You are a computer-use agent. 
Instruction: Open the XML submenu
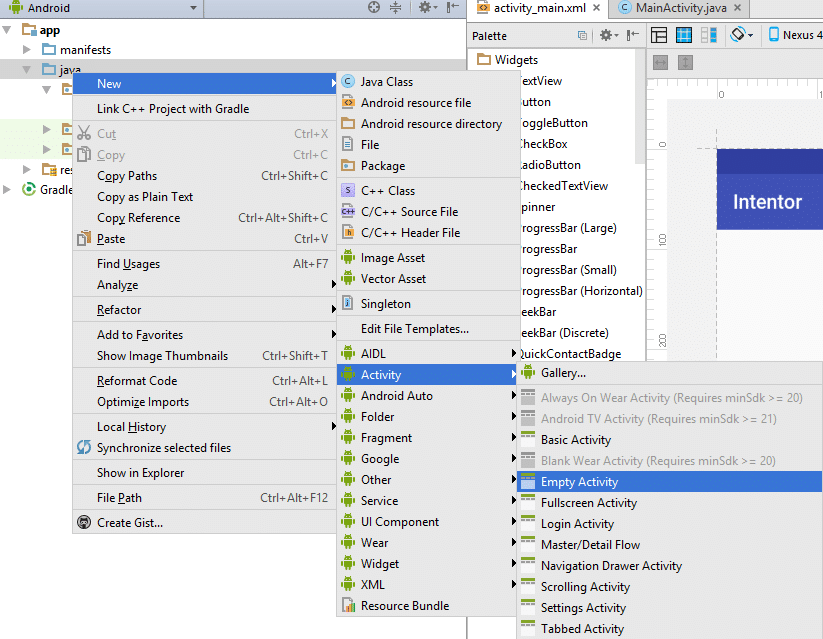pos(428,585)
